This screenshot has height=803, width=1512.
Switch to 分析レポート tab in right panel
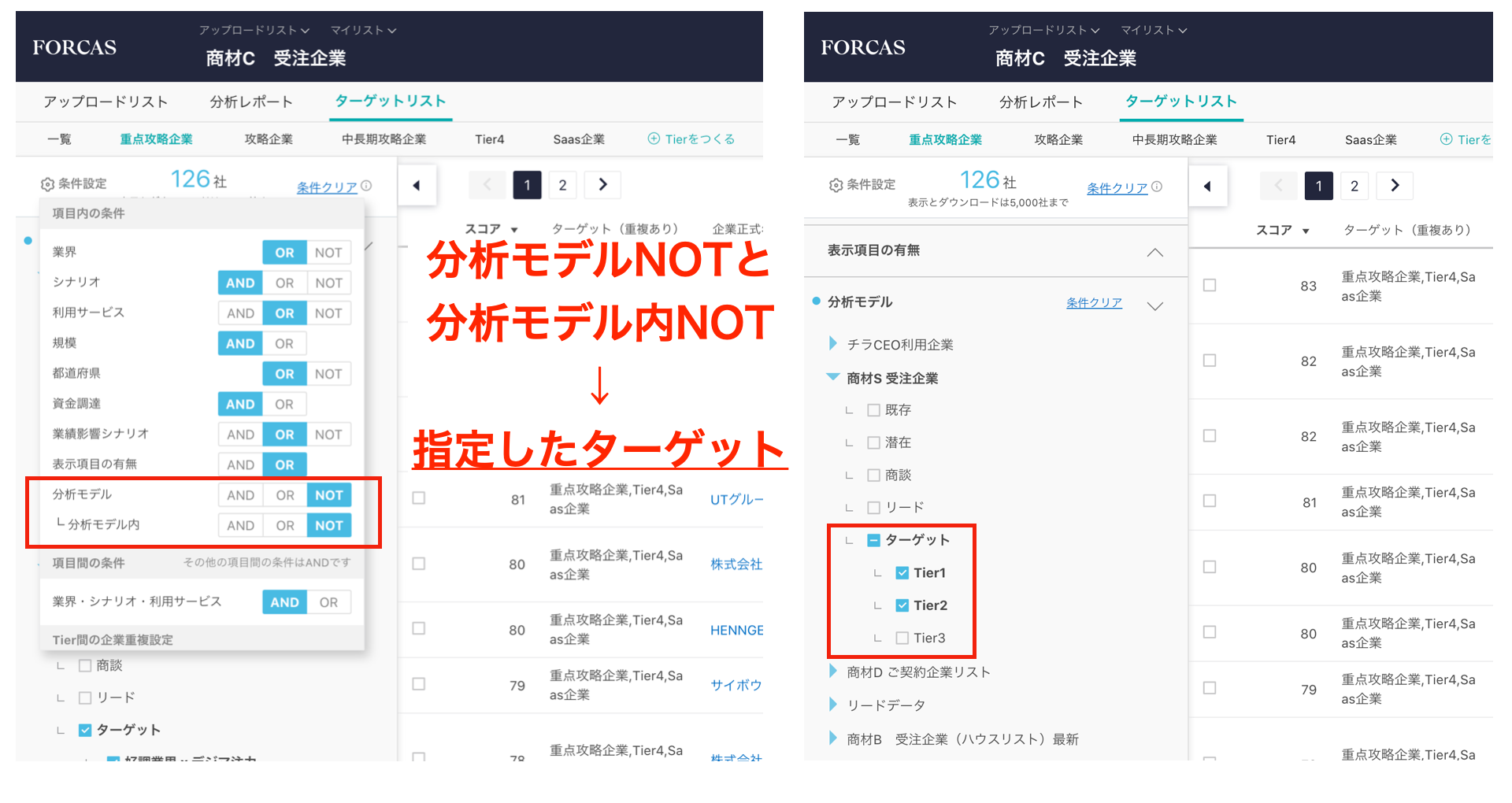click(1040, 102)
